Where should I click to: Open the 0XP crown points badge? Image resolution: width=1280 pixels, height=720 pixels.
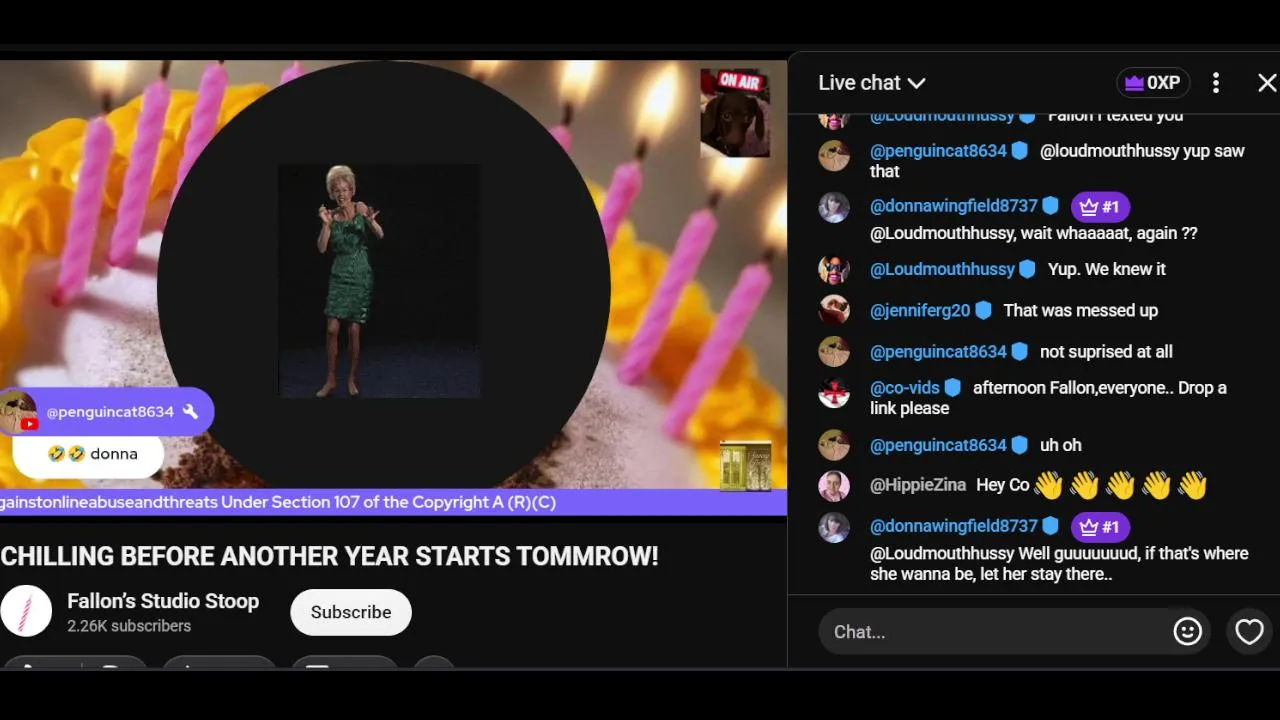(1153, 83)
